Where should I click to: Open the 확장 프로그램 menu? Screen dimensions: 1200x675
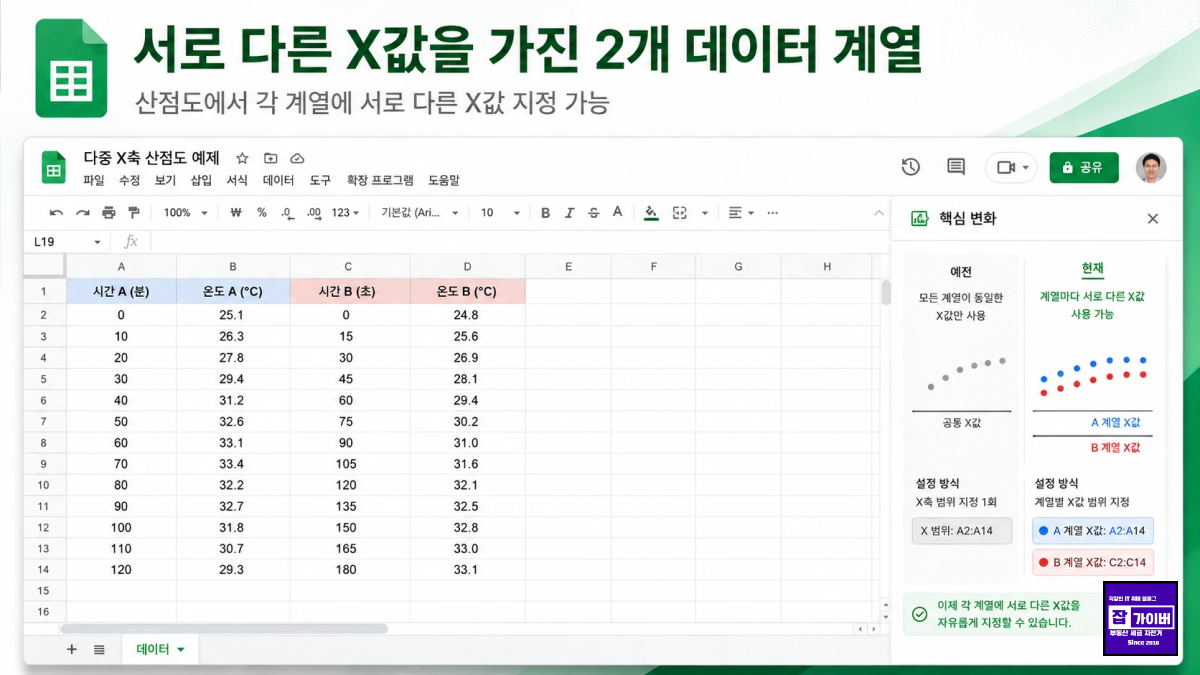click(x=380, y=181)
